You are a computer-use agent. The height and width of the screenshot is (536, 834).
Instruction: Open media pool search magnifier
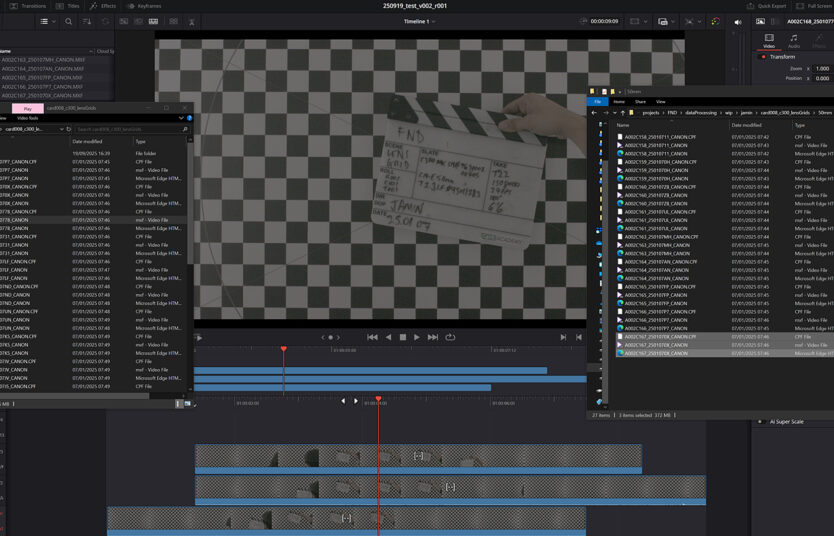68,21
